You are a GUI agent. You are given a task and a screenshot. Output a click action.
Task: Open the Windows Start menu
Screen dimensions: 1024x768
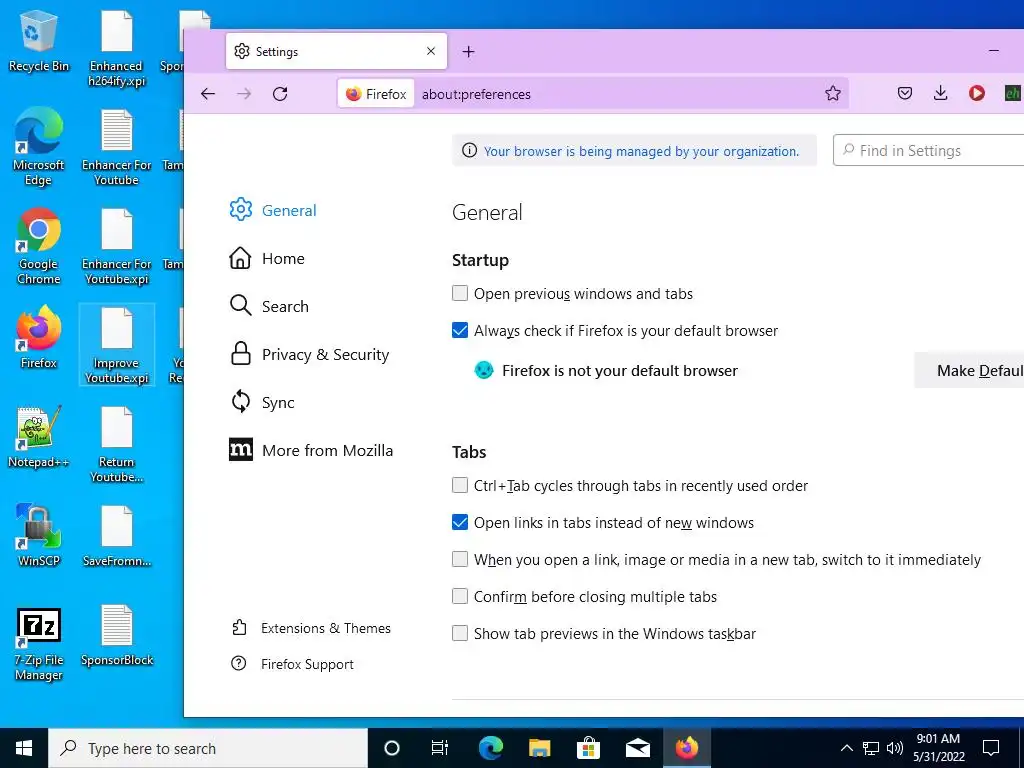point(24,748)
